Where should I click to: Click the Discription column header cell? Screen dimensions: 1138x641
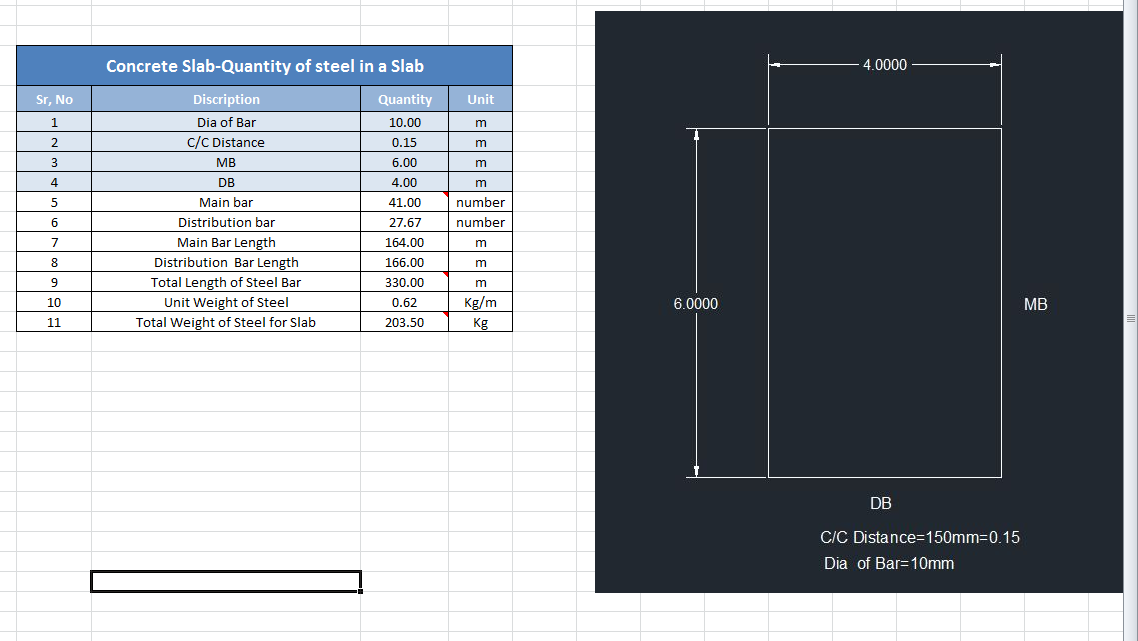pyautogui.click(x=225, y=99)
